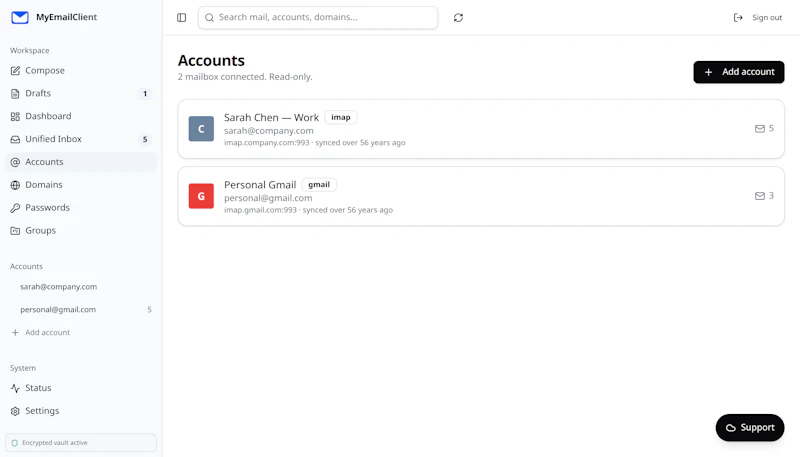Click the imap badge on Sarah Chen
Image resolution: width=800 pixels, height=457 pixels.
pos(341,117)
